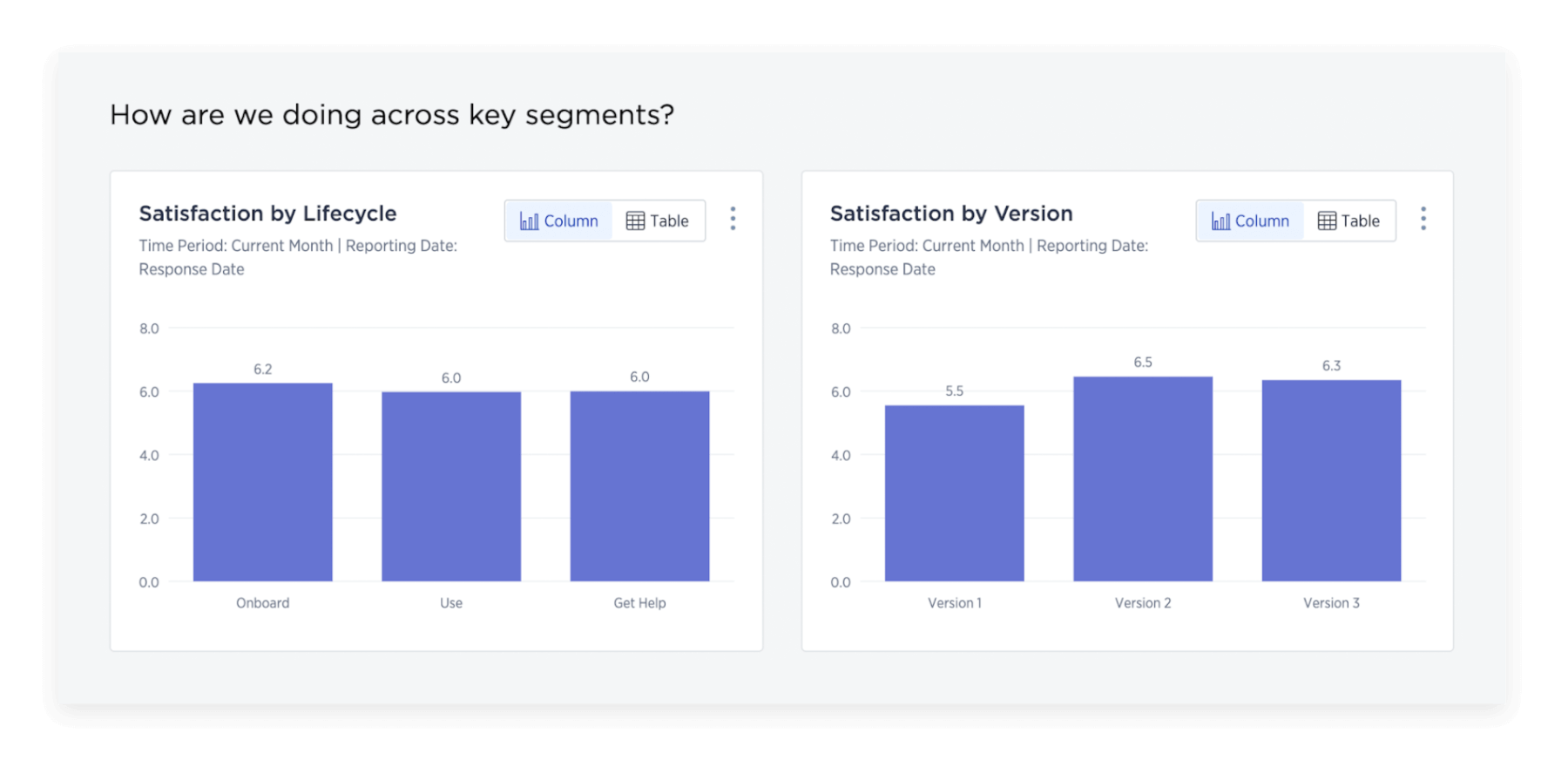Click table grid icon in Version card

click(x=1327, y=221)
